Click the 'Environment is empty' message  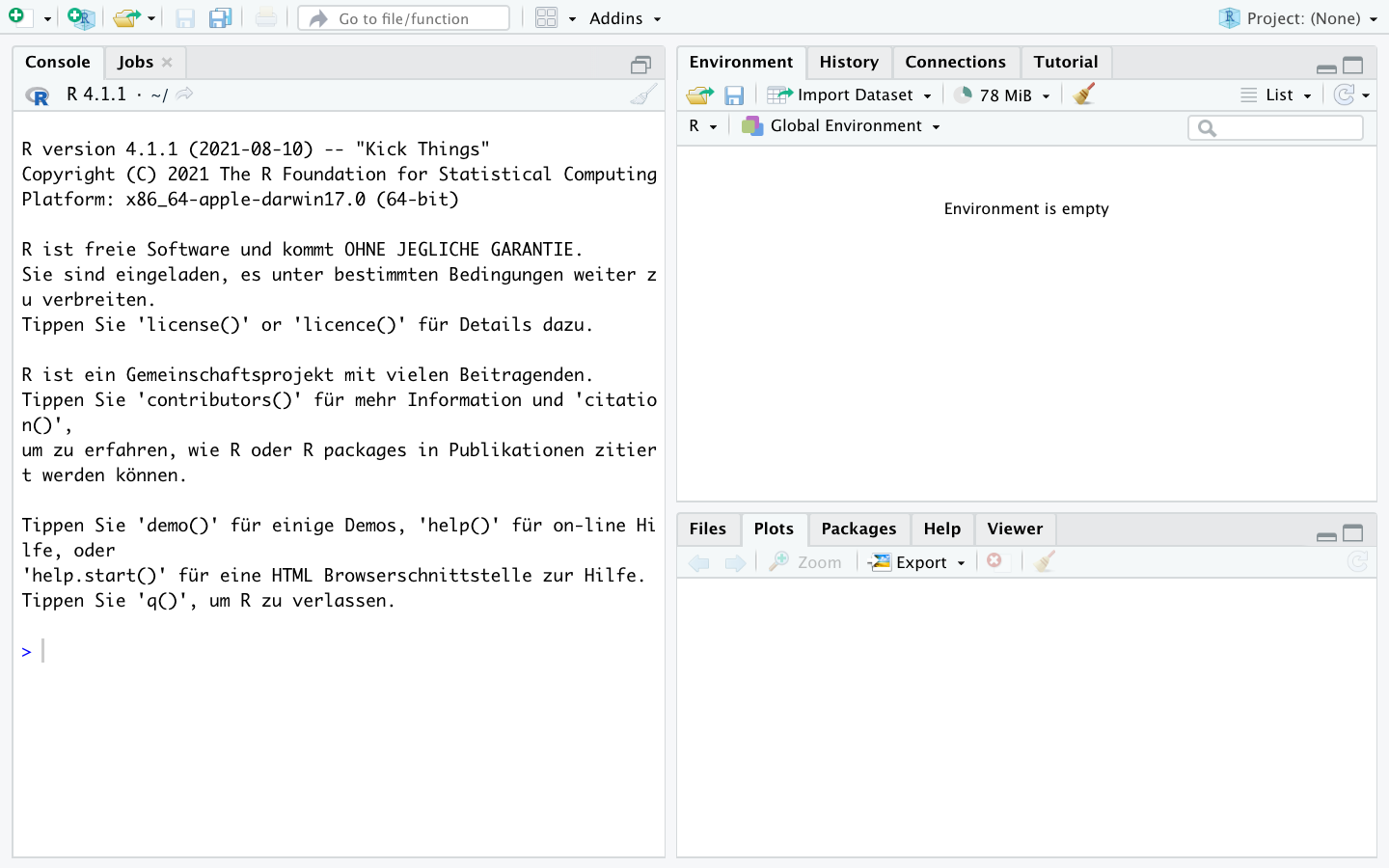point(1026,208)
